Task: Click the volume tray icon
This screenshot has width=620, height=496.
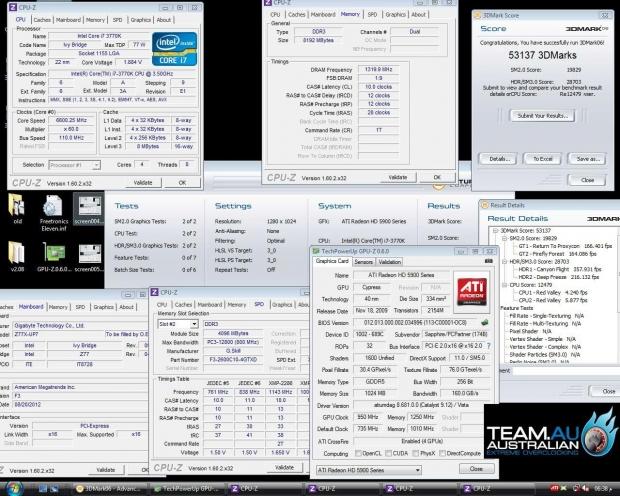Action: 586,488
